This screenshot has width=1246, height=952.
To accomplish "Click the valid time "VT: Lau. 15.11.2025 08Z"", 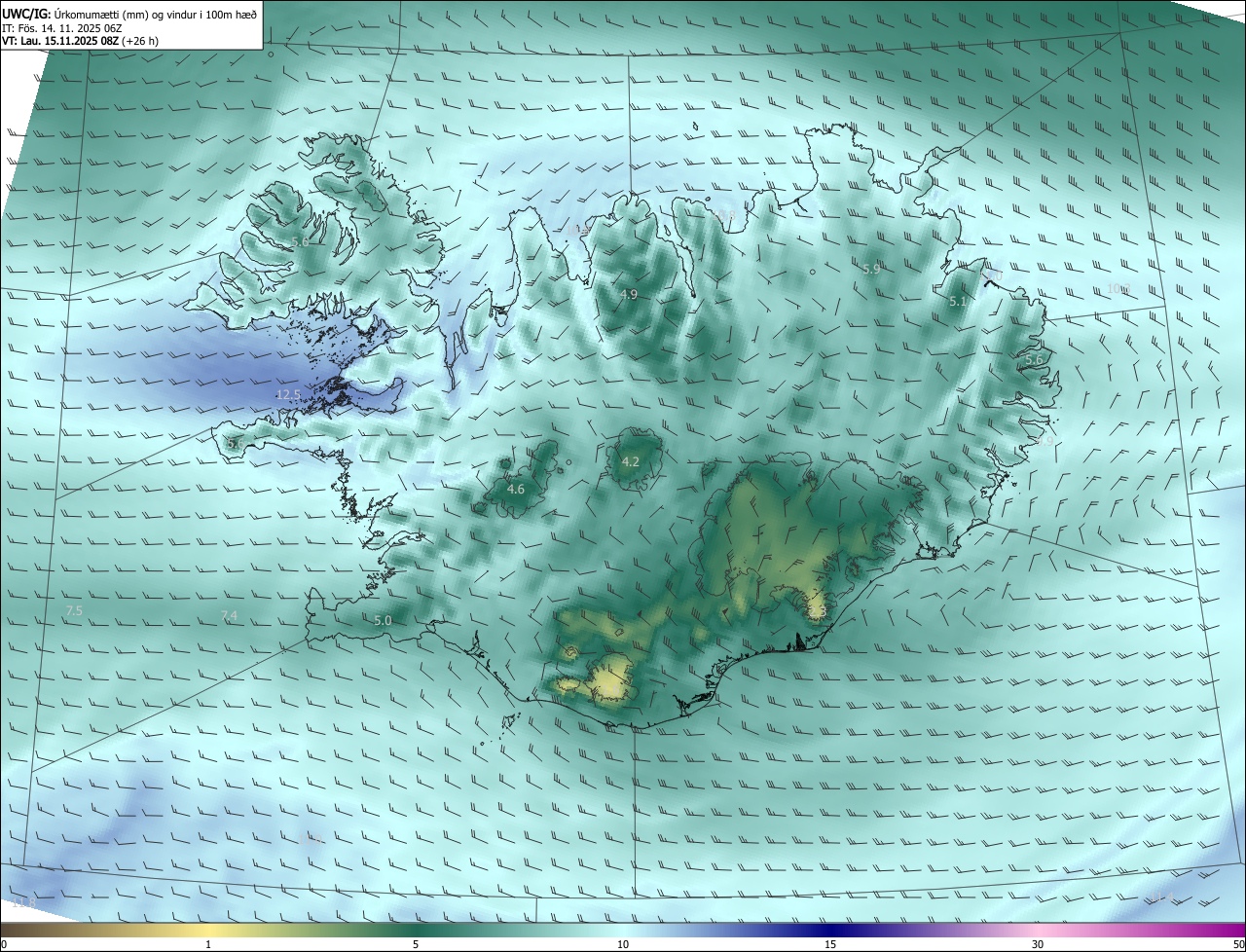I will click(x=58, y=41).
